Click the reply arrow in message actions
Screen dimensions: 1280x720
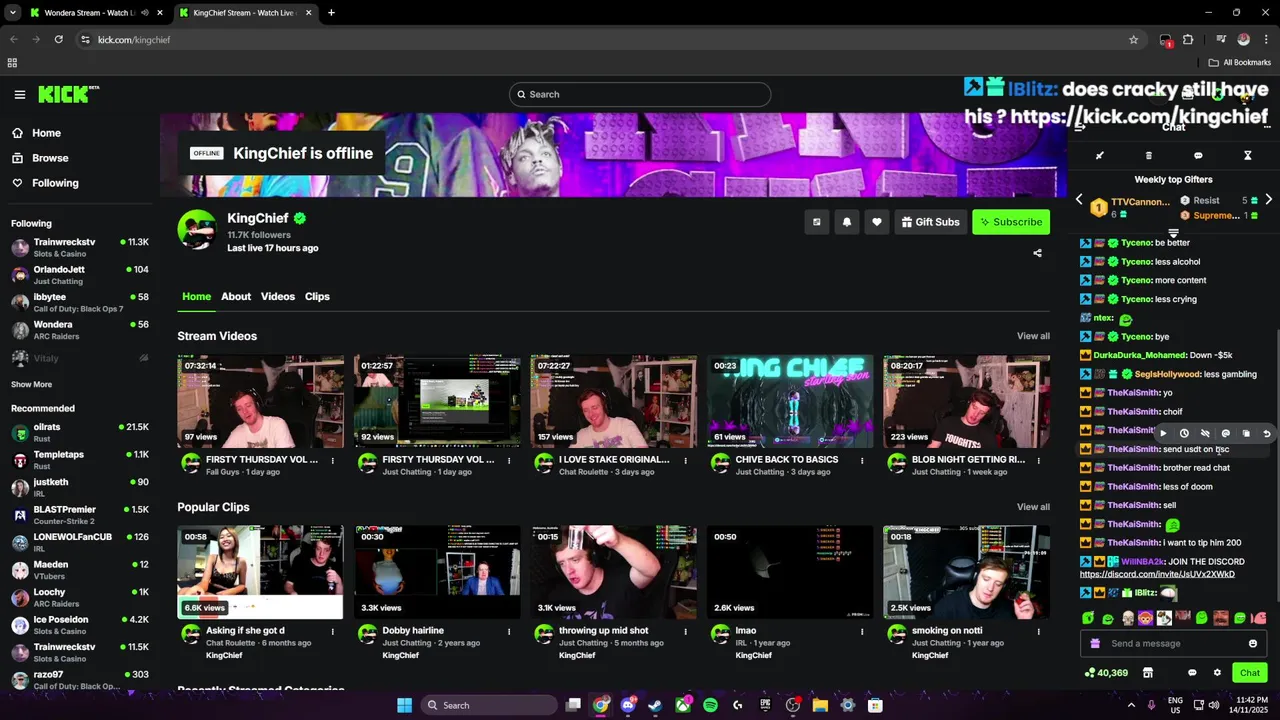1267,434
